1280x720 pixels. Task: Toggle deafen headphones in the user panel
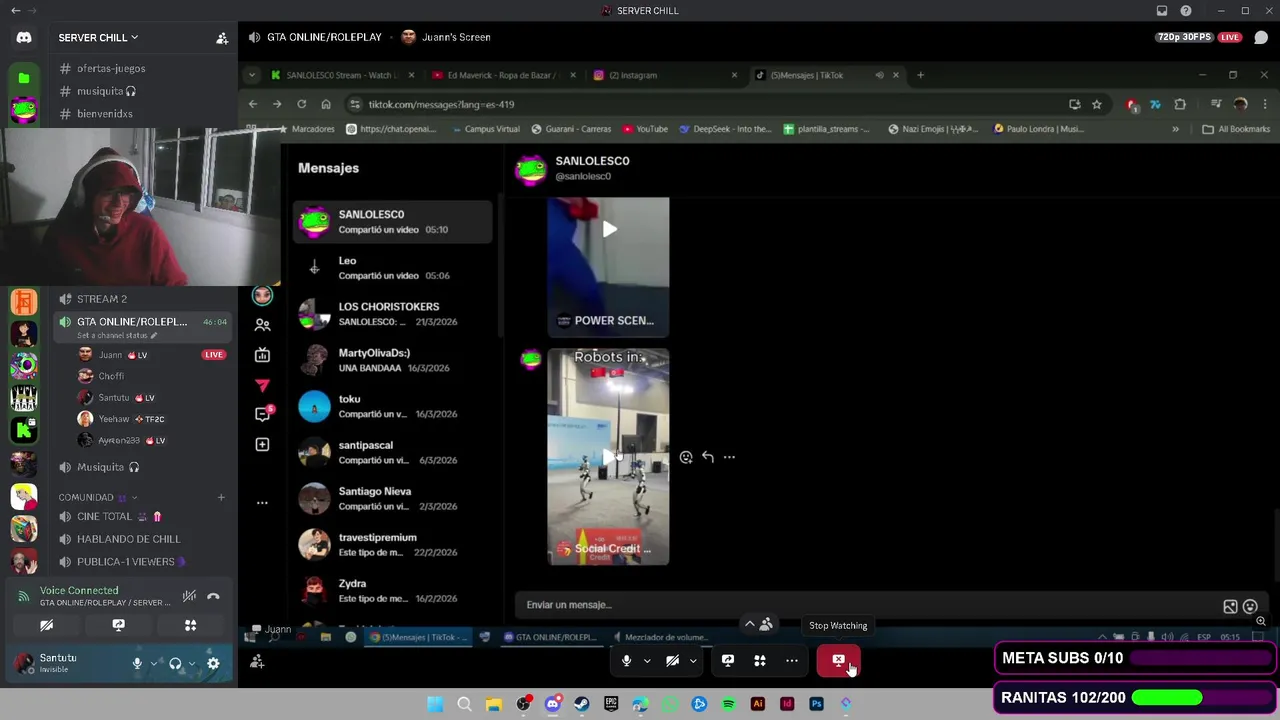coord(175,663)
